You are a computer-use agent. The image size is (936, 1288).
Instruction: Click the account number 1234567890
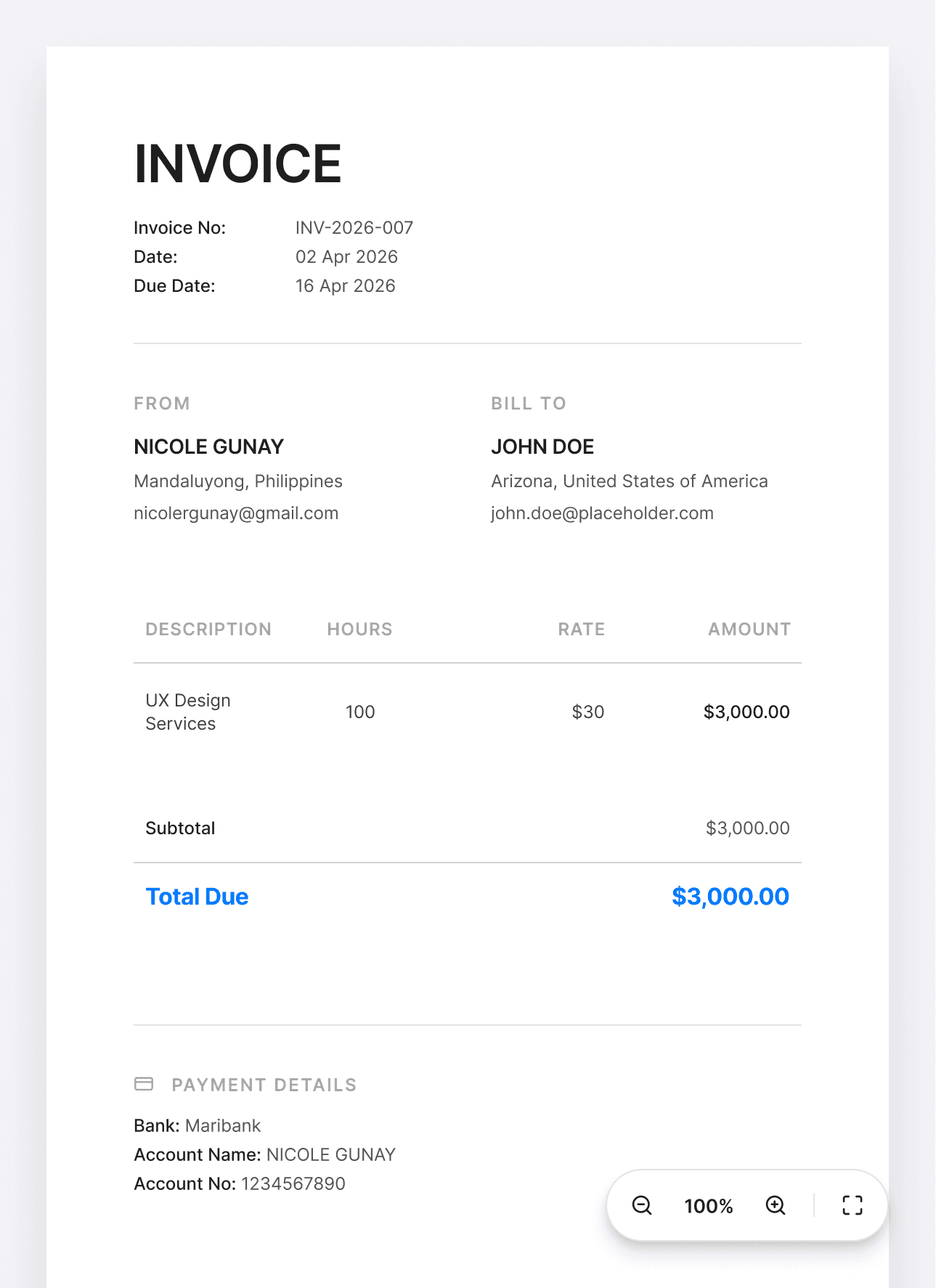click(293, 1183)
